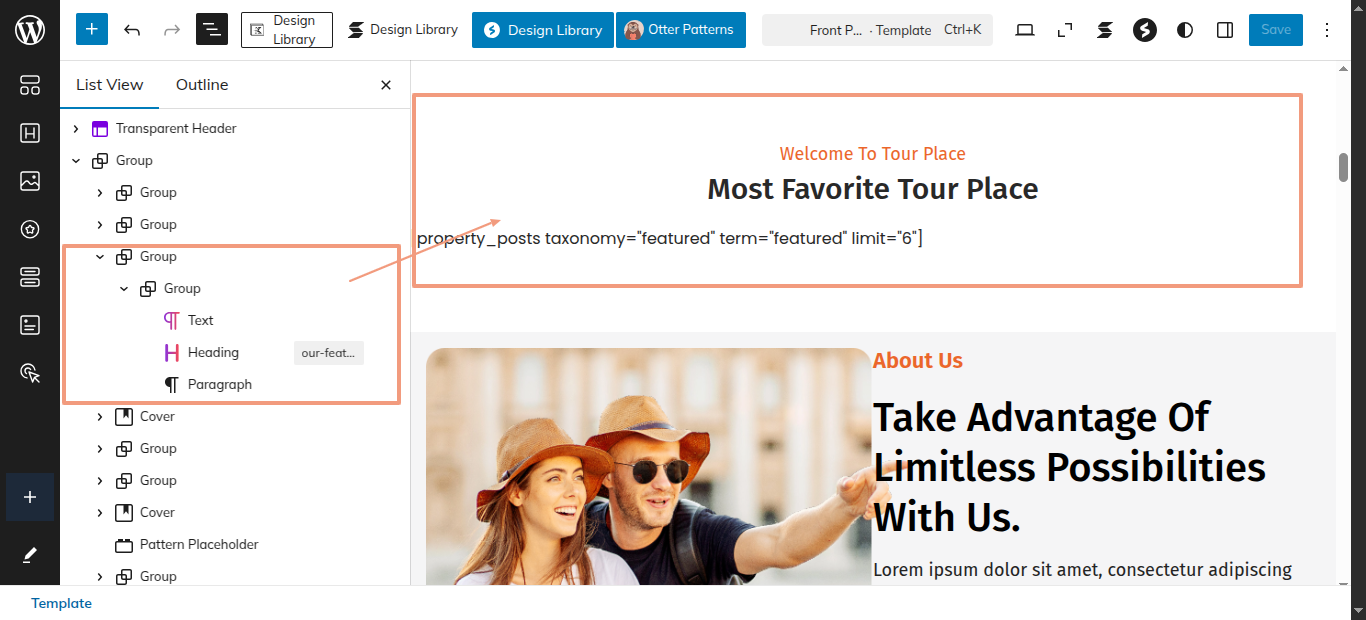The height and width of the screenshot is (620, 1366).
Task: Click the canvas vertical scrollbar thumb
Action: 1344,168
